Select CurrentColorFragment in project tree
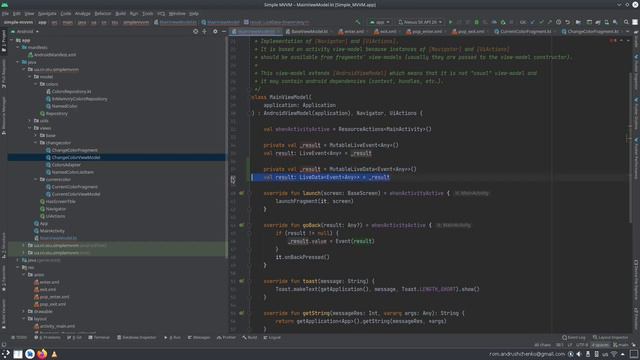 tap(75, 187)
